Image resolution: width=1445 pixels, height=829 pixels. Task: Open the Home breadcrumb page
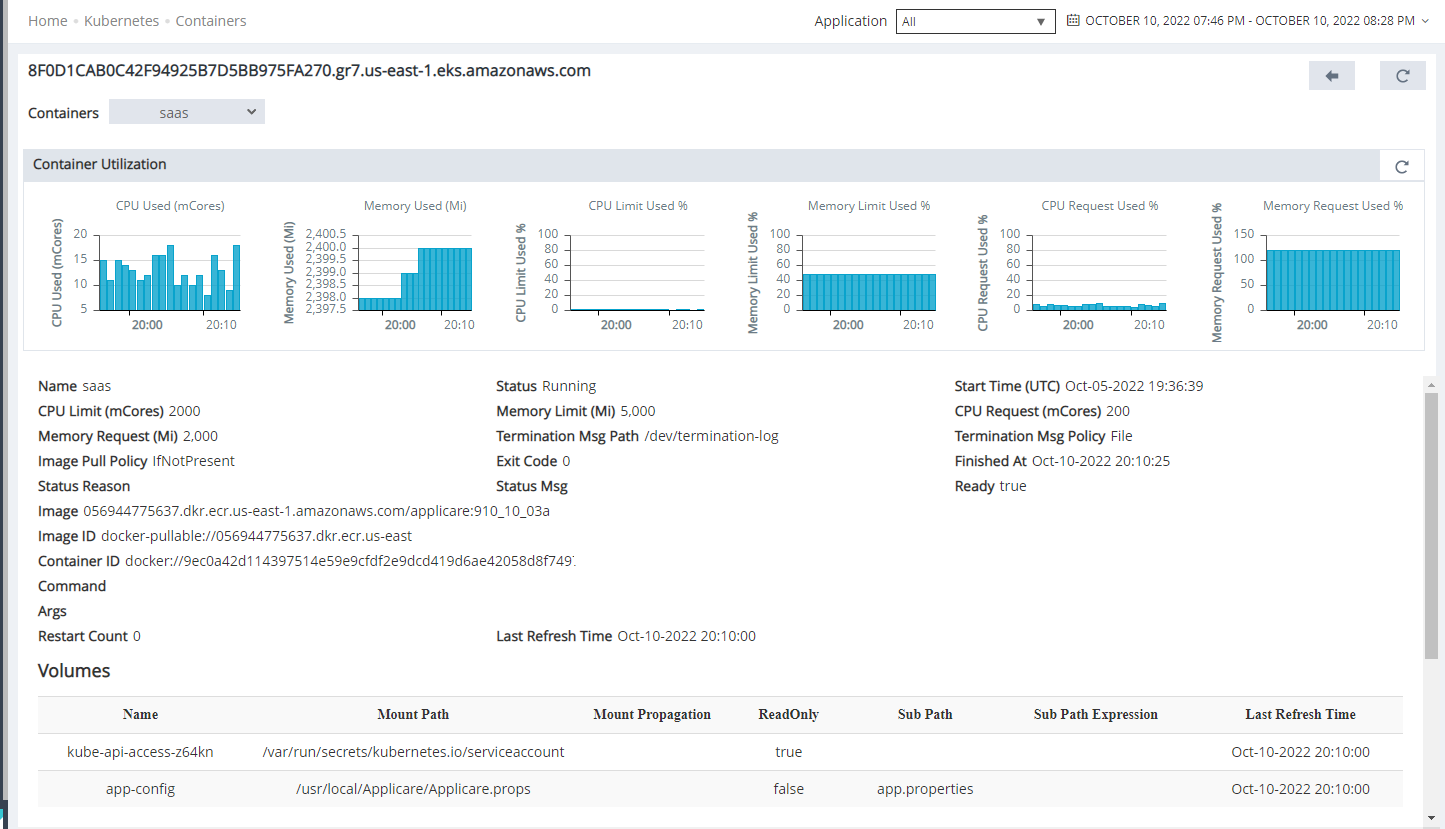pyautogui.click(x=47, y=20)
